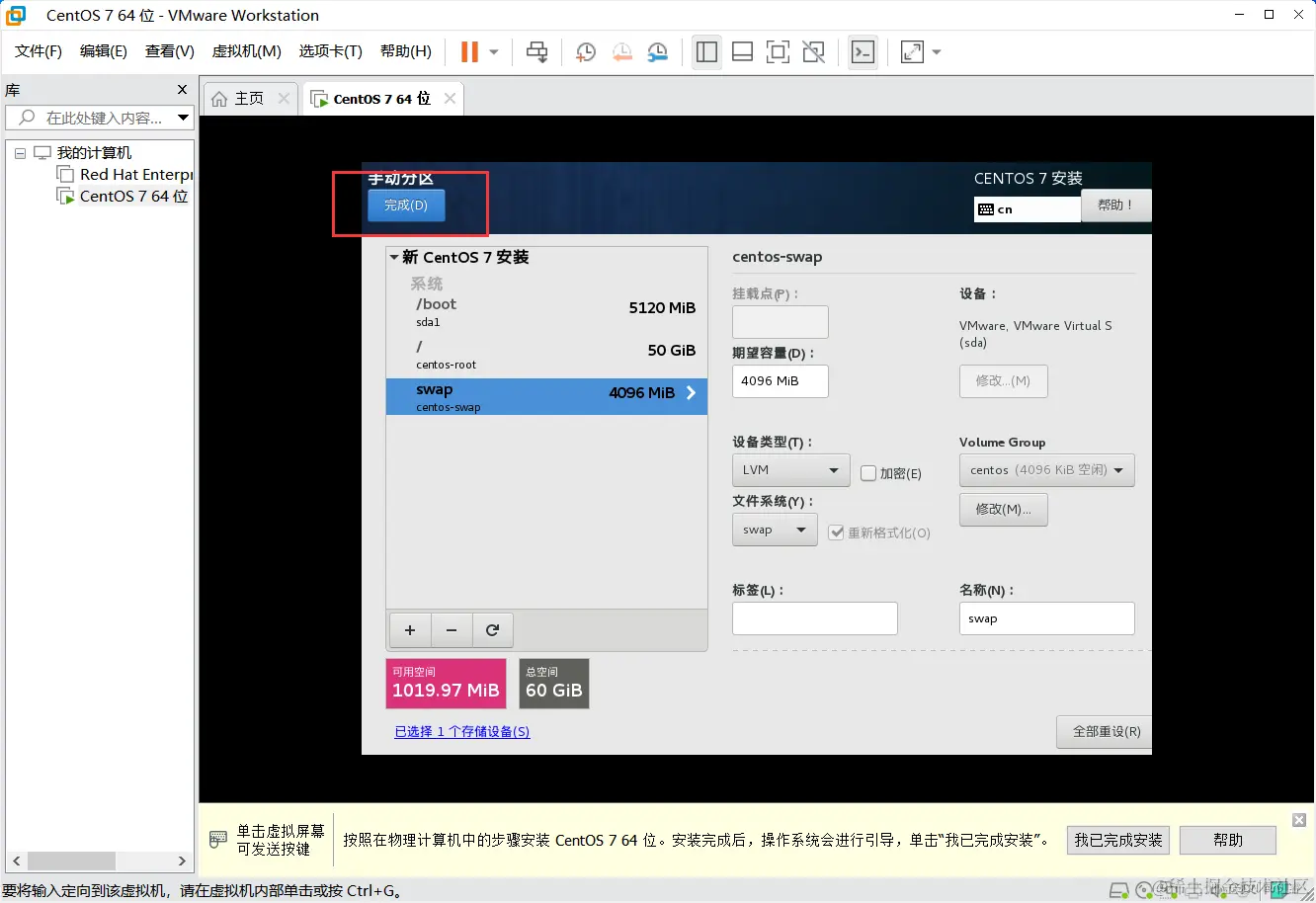Click the 标签(L) label input field
This screenshot has height=903, width=1316.
point(815,618)
